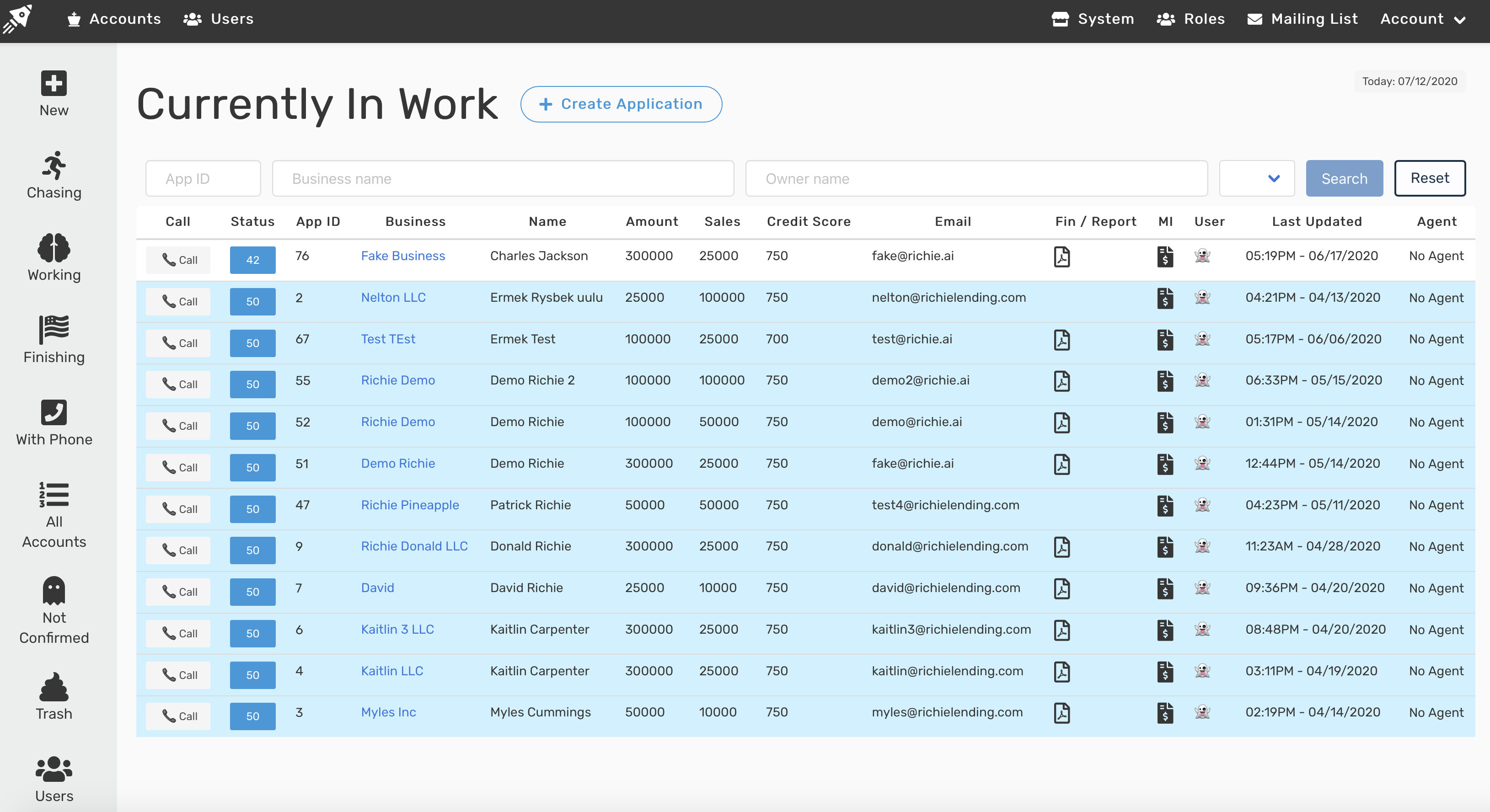Go to Chasing in the sidebar
The width and height of the screenshot is (1490, 812).
click(54, 176)
